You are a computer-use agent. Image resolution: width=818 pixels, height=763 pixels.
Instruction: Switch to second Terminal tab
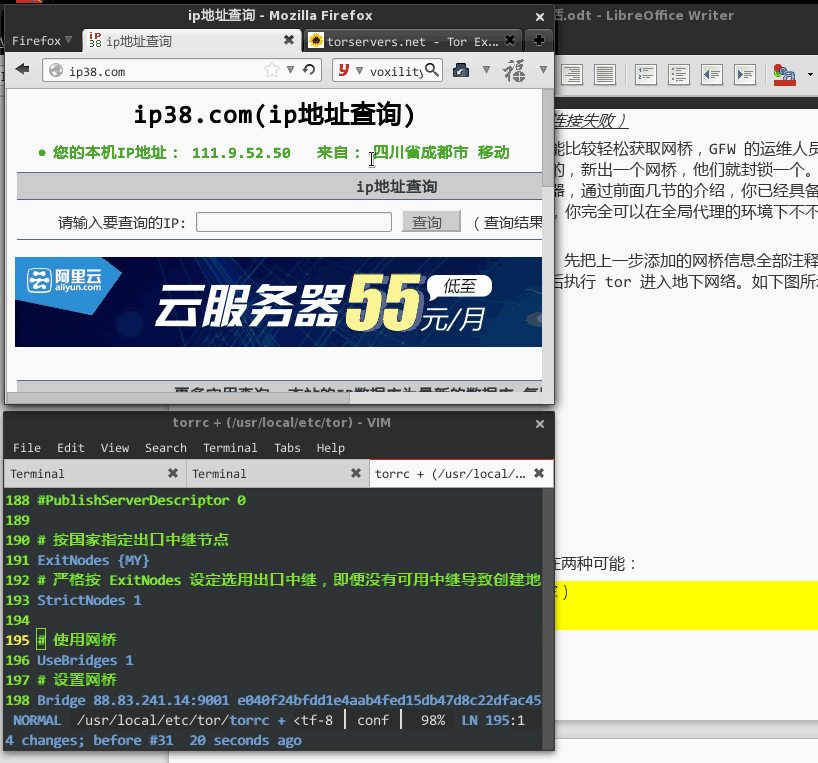coord(278,474)
